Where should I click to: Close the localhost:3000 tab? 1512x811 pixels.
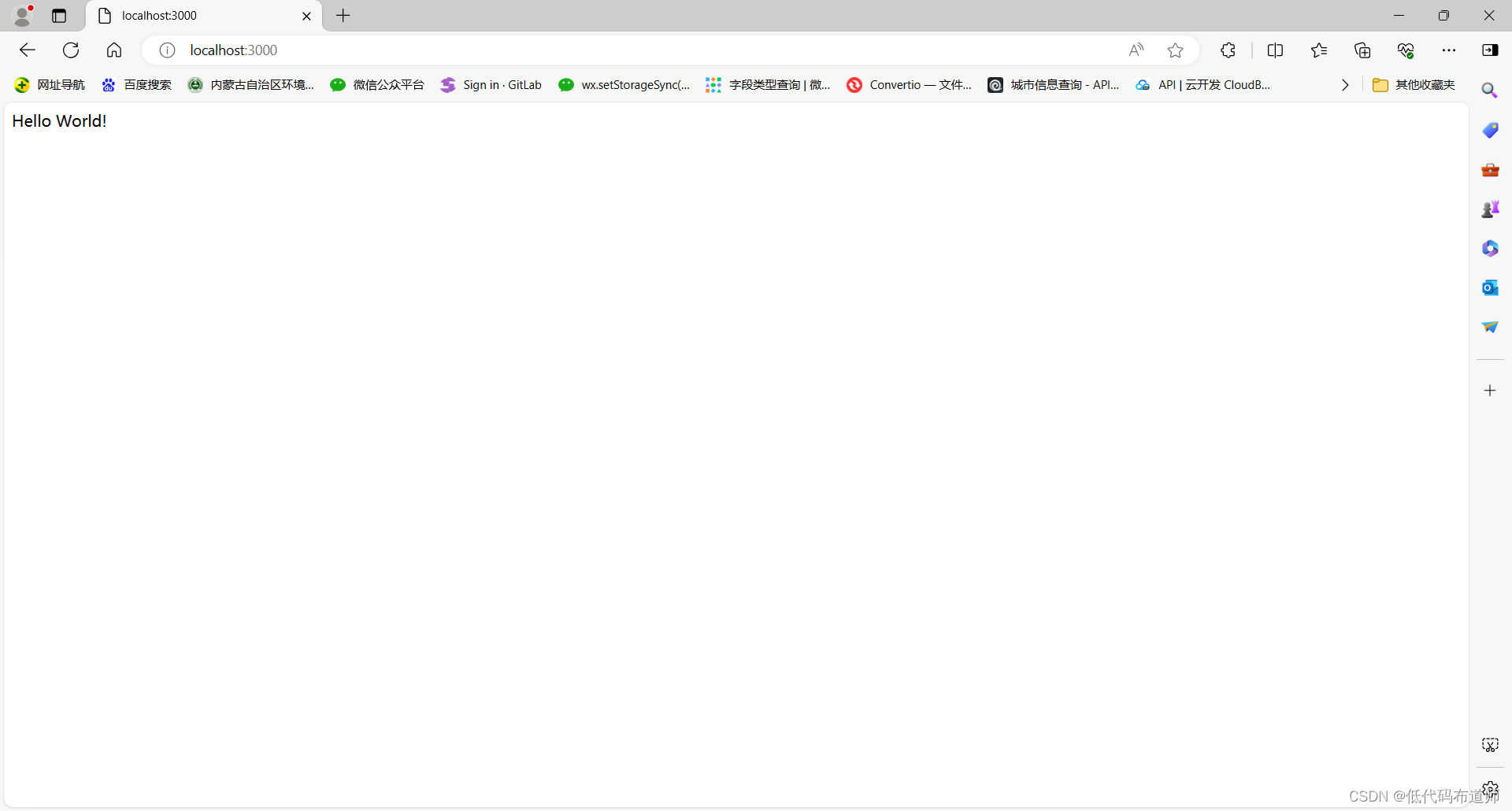click(x=307, y=16)
